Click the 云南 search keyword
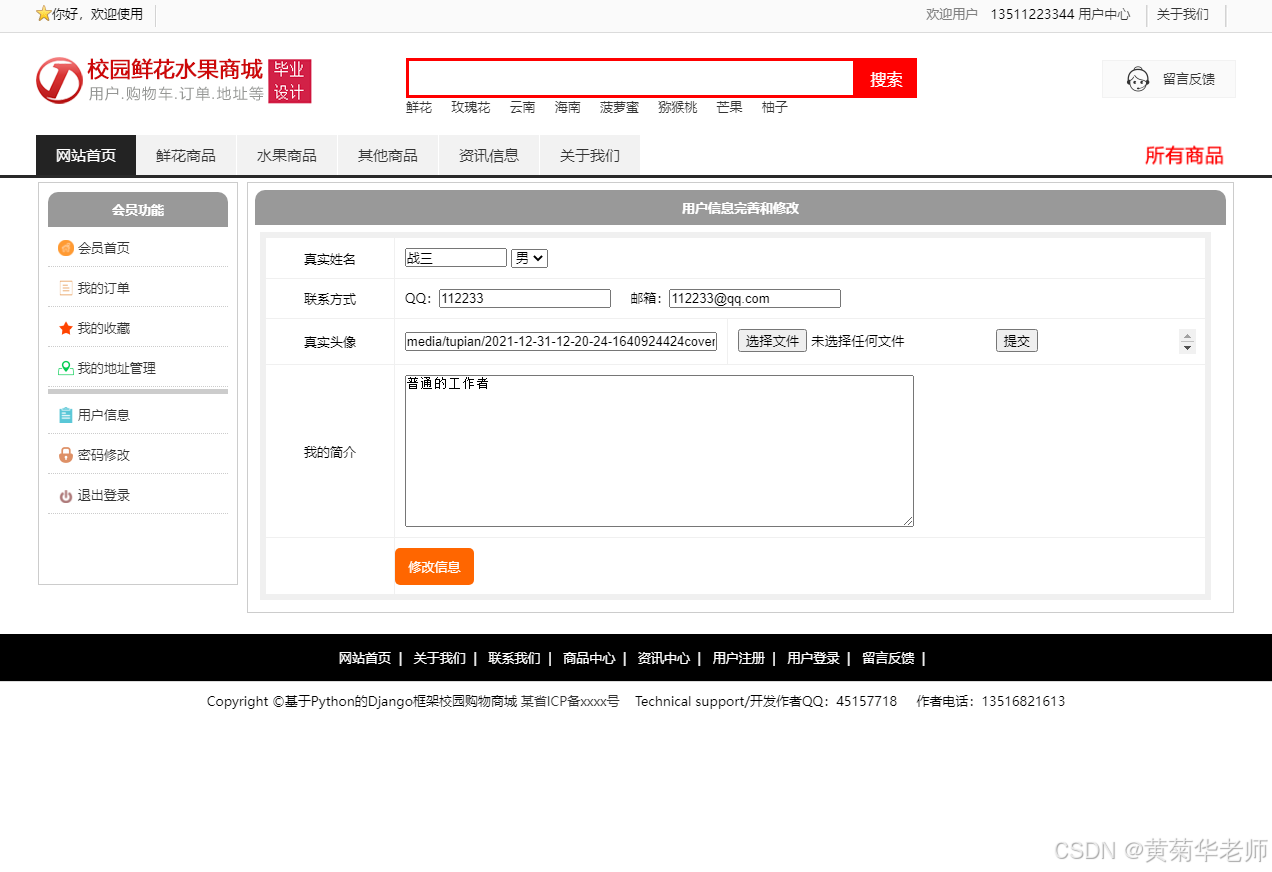1272x872 pixels. click(x=522, y=107)
